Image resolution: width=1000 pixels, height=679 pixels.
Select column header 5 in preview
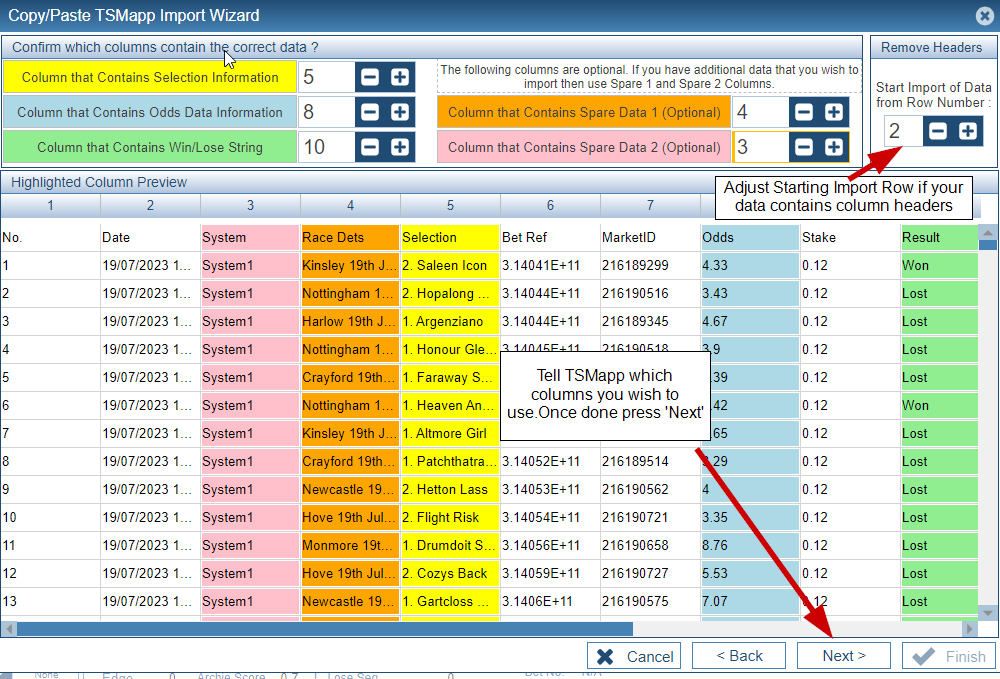[450, 205]
